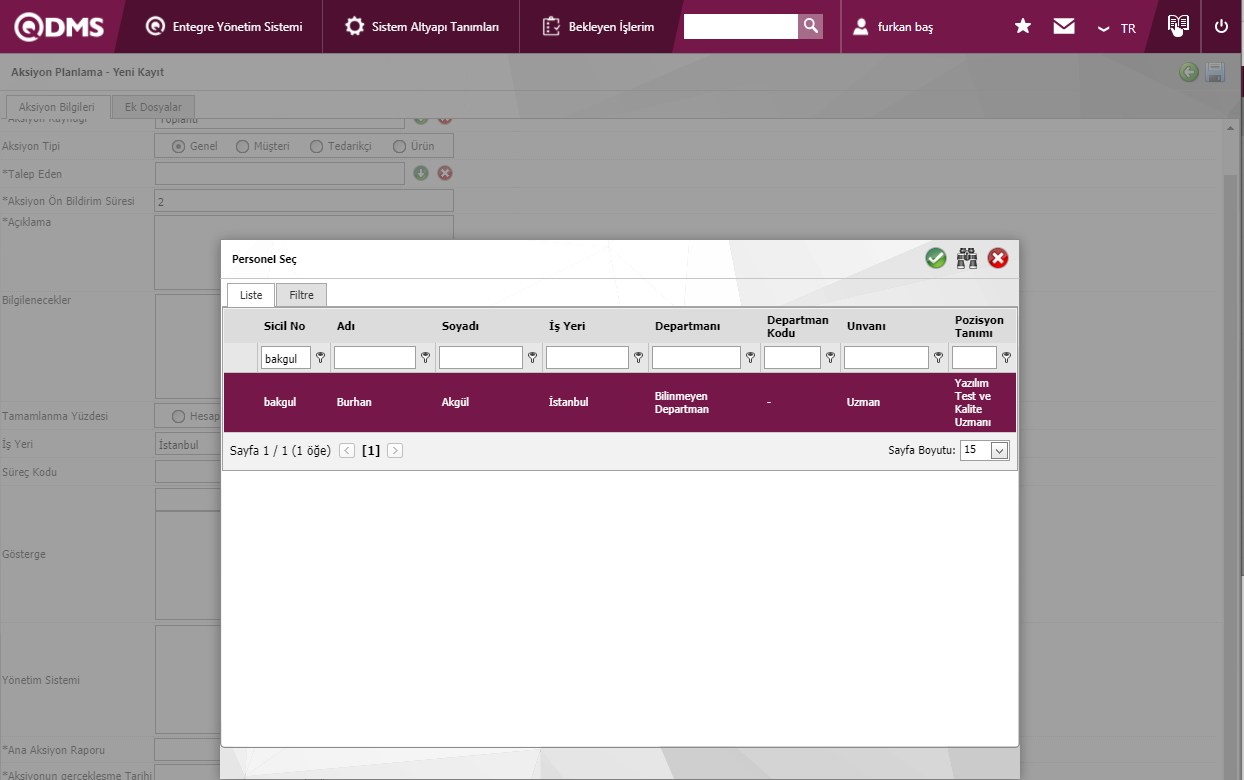The height and width of the screenshot is (780, 1244).
Task: Expand the TR language selector
Action: 1117,28
